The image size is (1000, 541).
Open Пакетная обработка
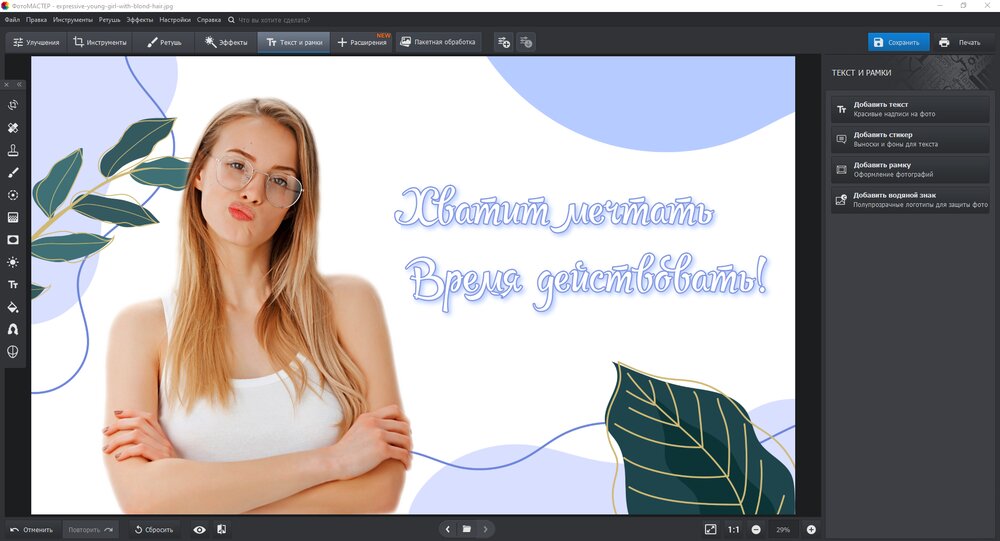click(438, 42)
